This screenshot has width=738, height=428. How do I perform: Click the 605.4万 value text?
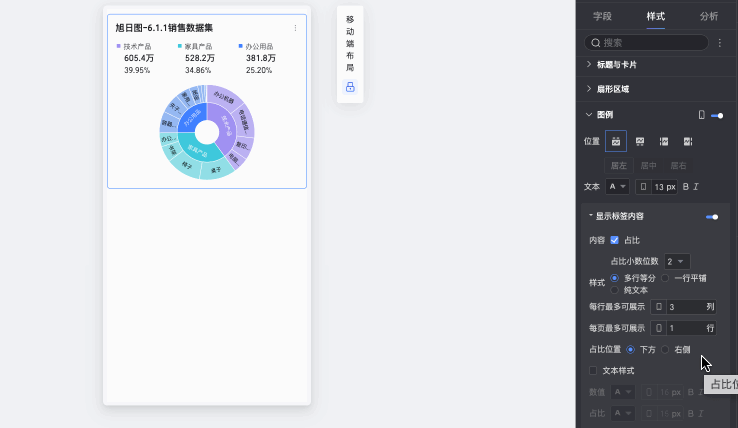[x=139, y=58]
